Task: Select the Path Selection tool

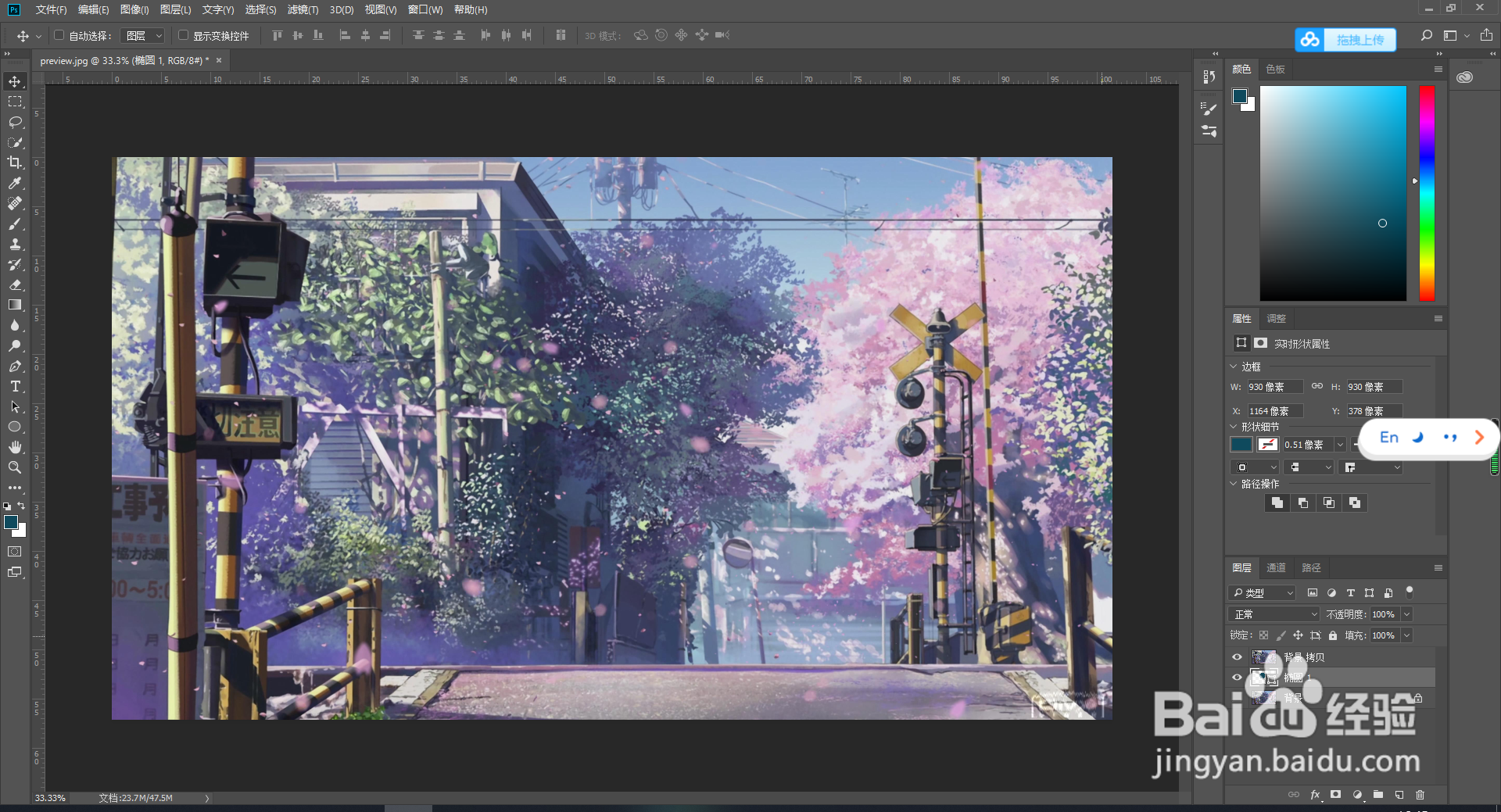Action: (x=15, y=406)
